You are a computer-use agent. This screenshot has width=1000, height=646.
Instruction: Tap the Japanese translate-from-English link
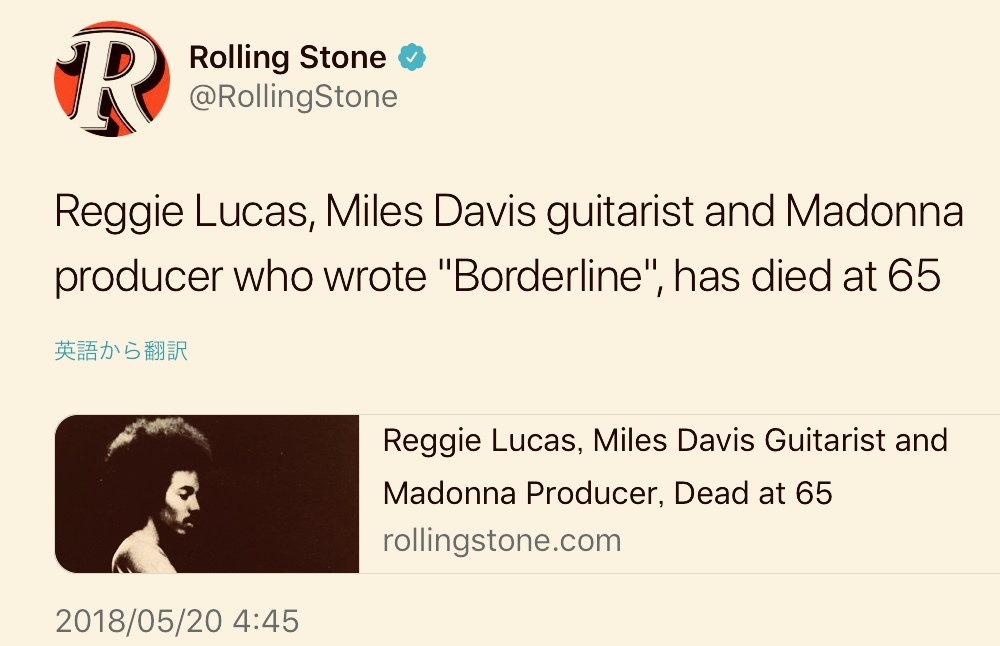(x=121, y=351)
